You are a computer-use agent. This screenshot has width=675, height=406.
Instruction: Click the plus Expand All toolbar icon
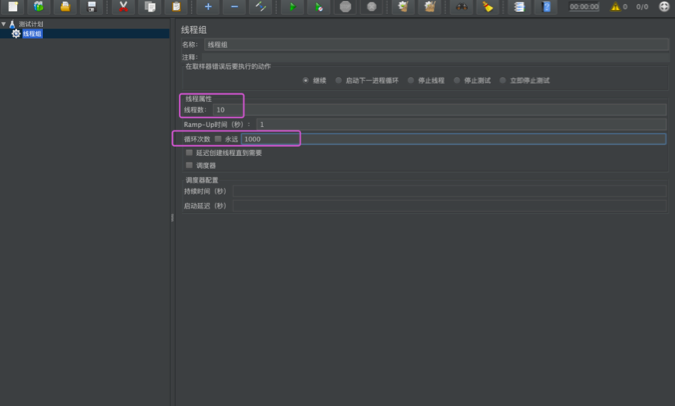point(208,7)
